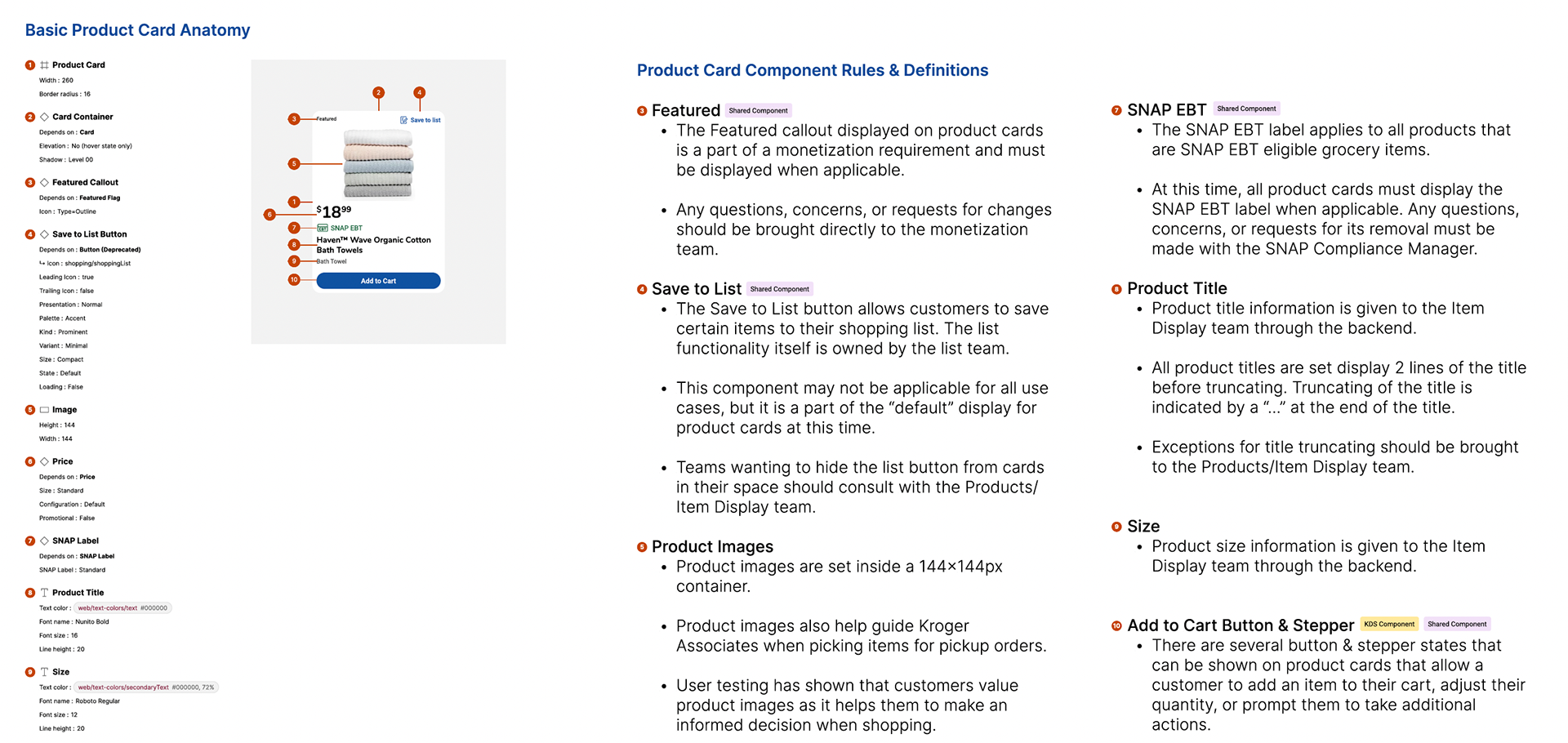This screenshot has width=1568, height=743.
Task: Click the diamond icon beside SNAP Label
Action: tap(44, 541)
